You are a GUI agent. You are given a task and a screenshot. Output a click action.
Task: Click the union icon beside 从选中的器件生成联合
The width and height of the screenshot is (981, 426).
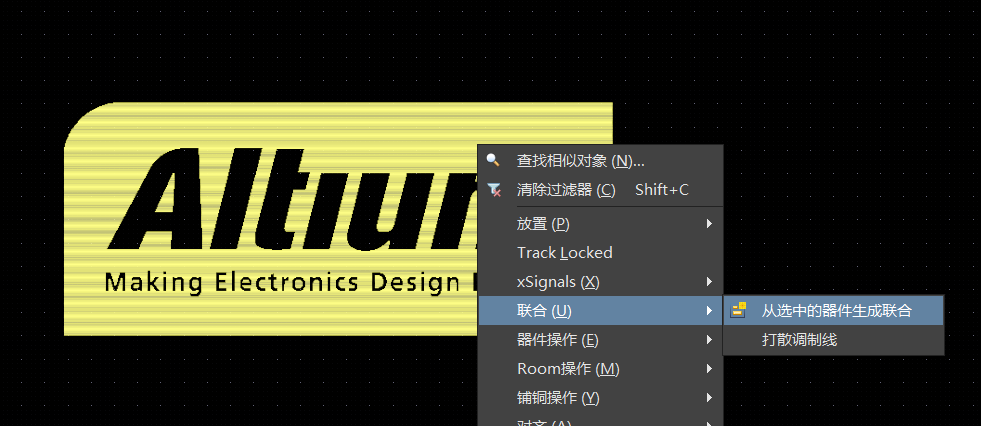(x=739, y=310)
